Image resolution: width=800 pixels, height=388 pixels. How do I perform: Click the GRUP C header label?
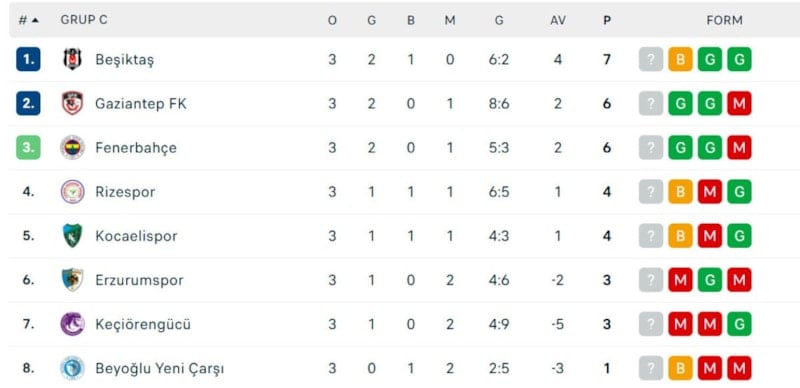click(x=84, y=20)
